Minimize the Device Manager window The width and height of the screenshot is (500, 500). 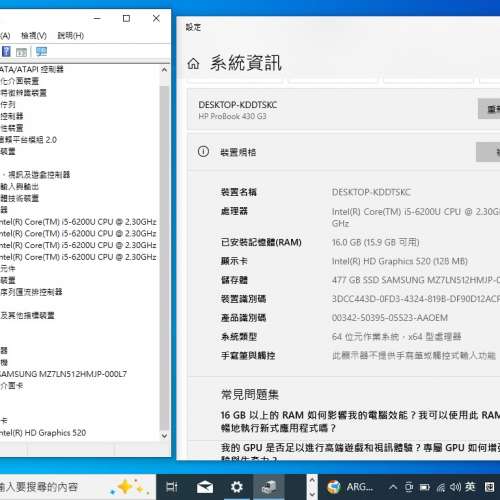click(x=97, y=18)
